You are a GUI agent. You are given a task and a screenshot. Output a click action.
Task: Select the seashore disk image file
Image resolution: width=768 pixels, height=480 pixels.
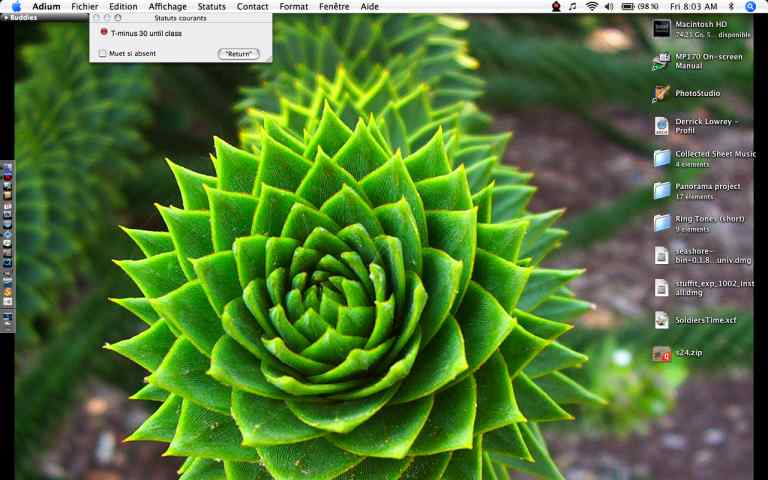(x=661, y=255)
